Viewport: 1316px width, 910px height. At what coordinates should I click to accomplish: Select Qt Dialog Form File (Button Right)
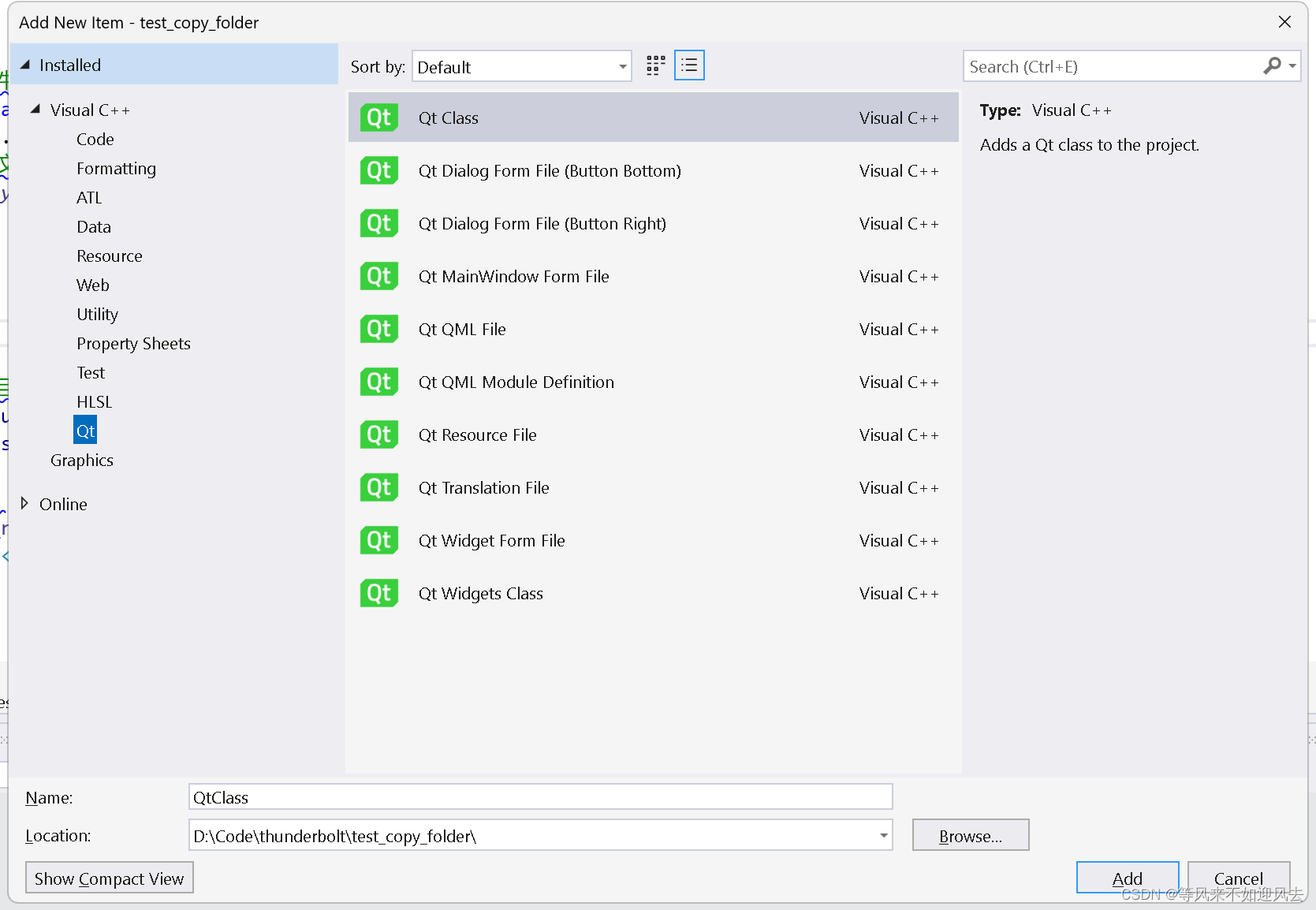coord(542,223)
